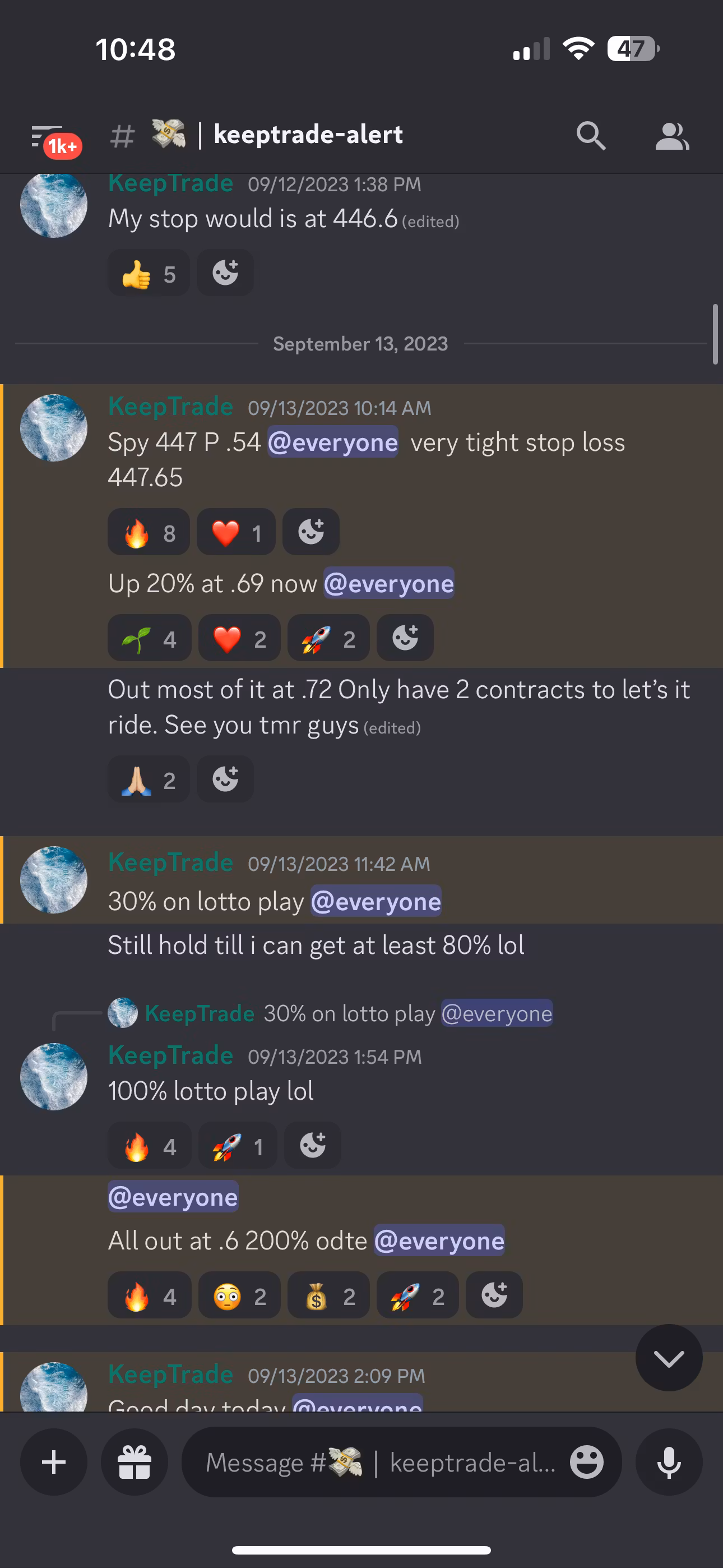Toggle the praying hands reaction
Viewport: 723px width, 1568px height.
point(149,779)
